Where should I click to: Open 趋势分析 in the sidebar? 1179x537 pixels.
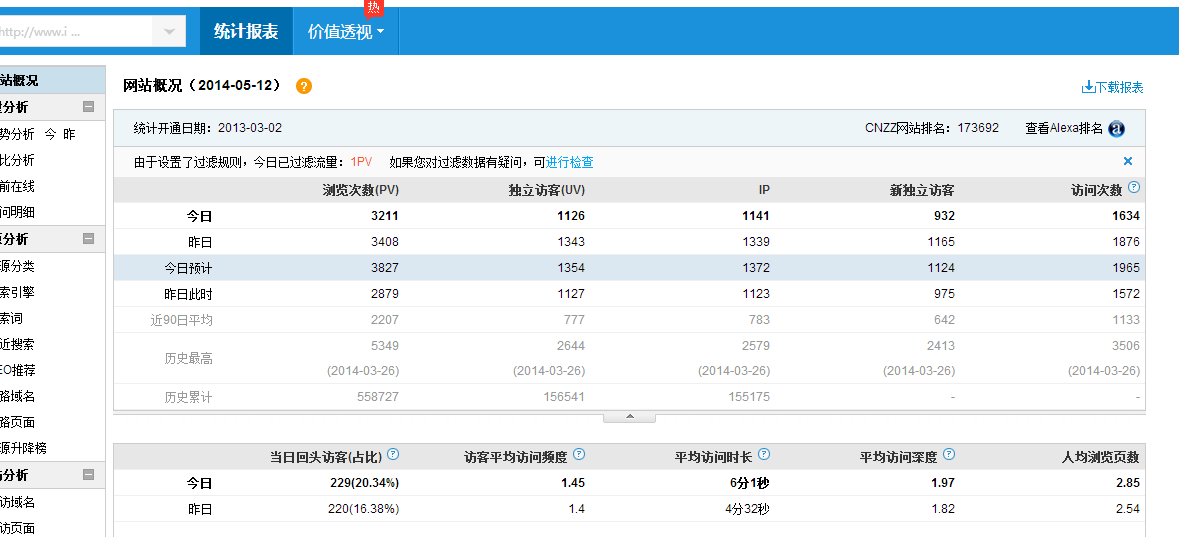pos(17,135)
